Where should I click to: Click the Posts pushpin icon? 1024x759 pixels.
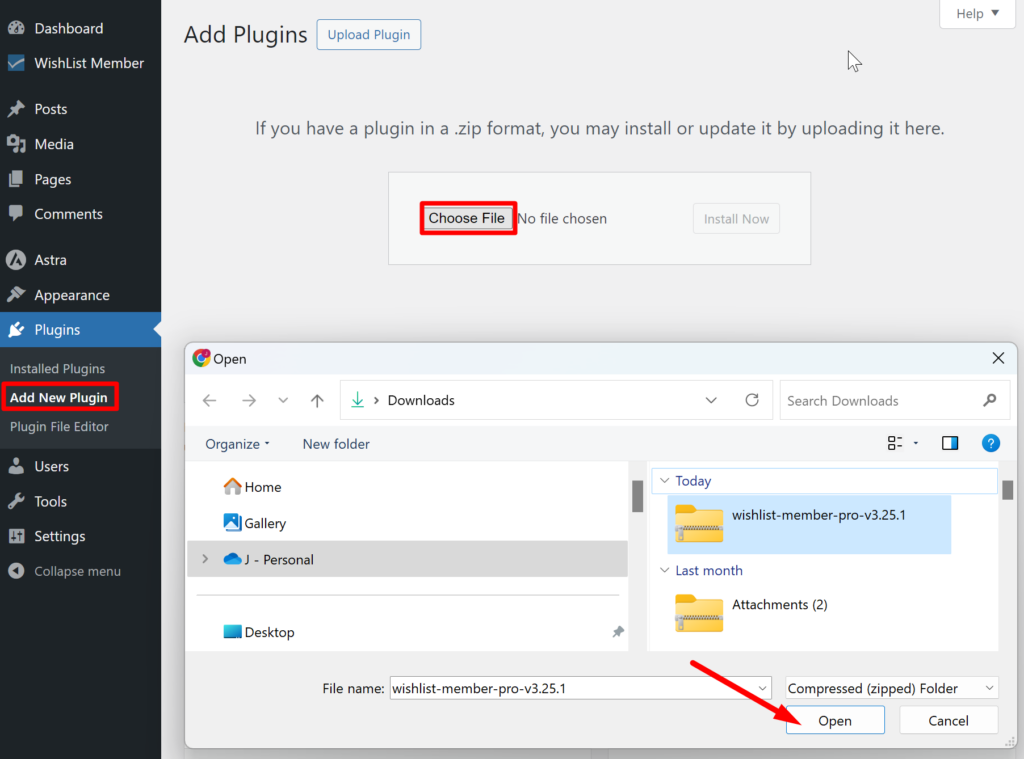[x=16, y=109]
